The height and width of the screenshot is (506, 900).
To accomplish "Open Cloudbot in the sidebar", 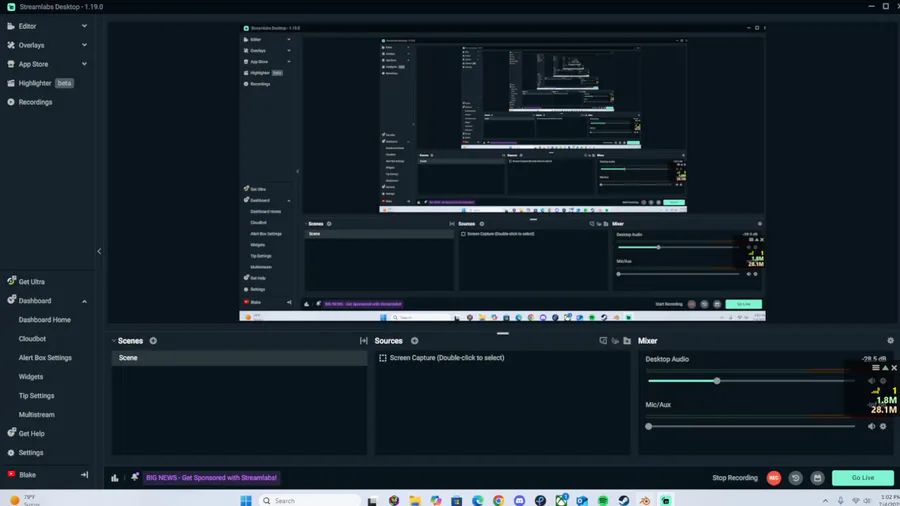I will coord(32,338).
